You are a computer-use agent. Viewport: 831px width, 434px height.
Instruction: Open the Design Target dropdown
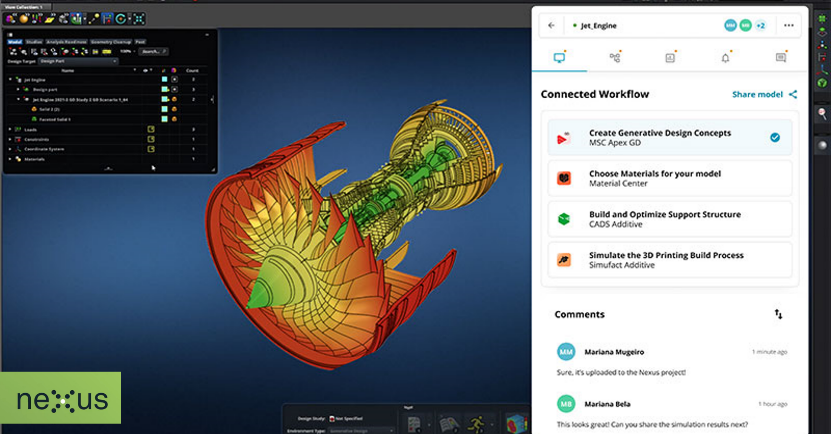tap(78, 61)
